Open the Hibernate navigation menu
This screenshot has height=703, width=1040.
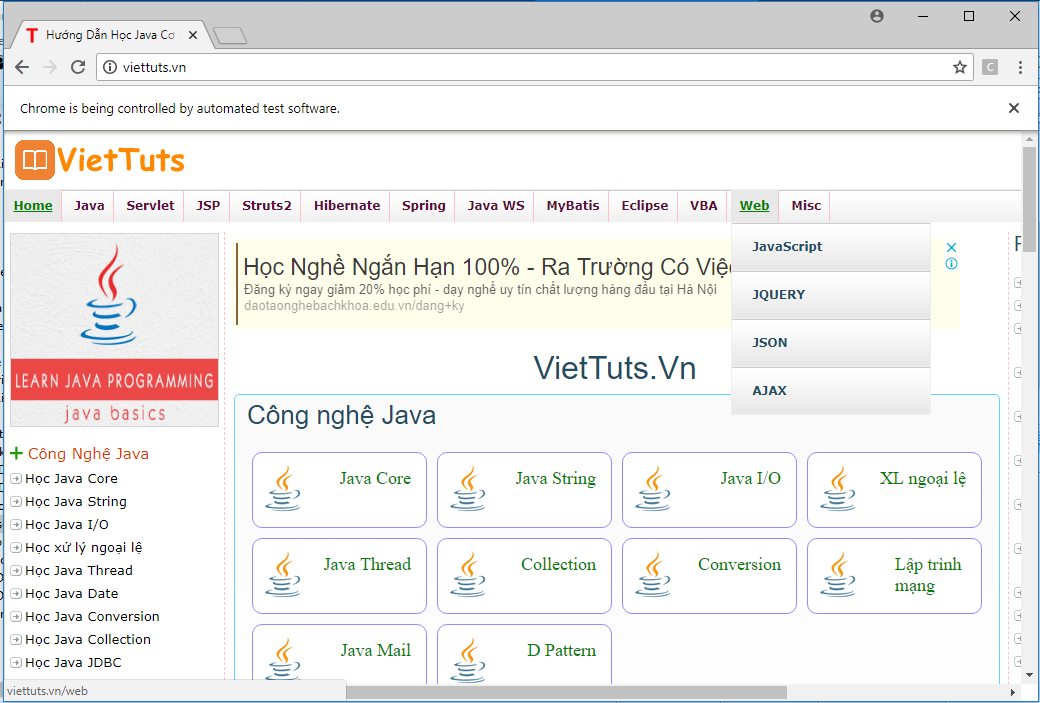tap(346, 206)
